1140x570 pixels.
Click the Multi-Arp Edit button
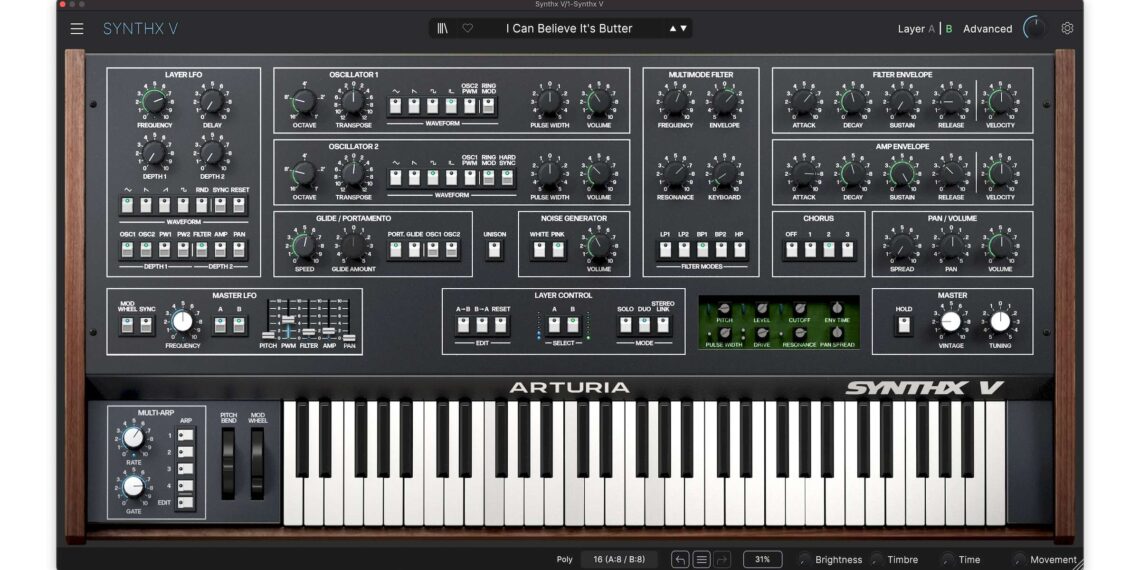(x=185, y=502)
